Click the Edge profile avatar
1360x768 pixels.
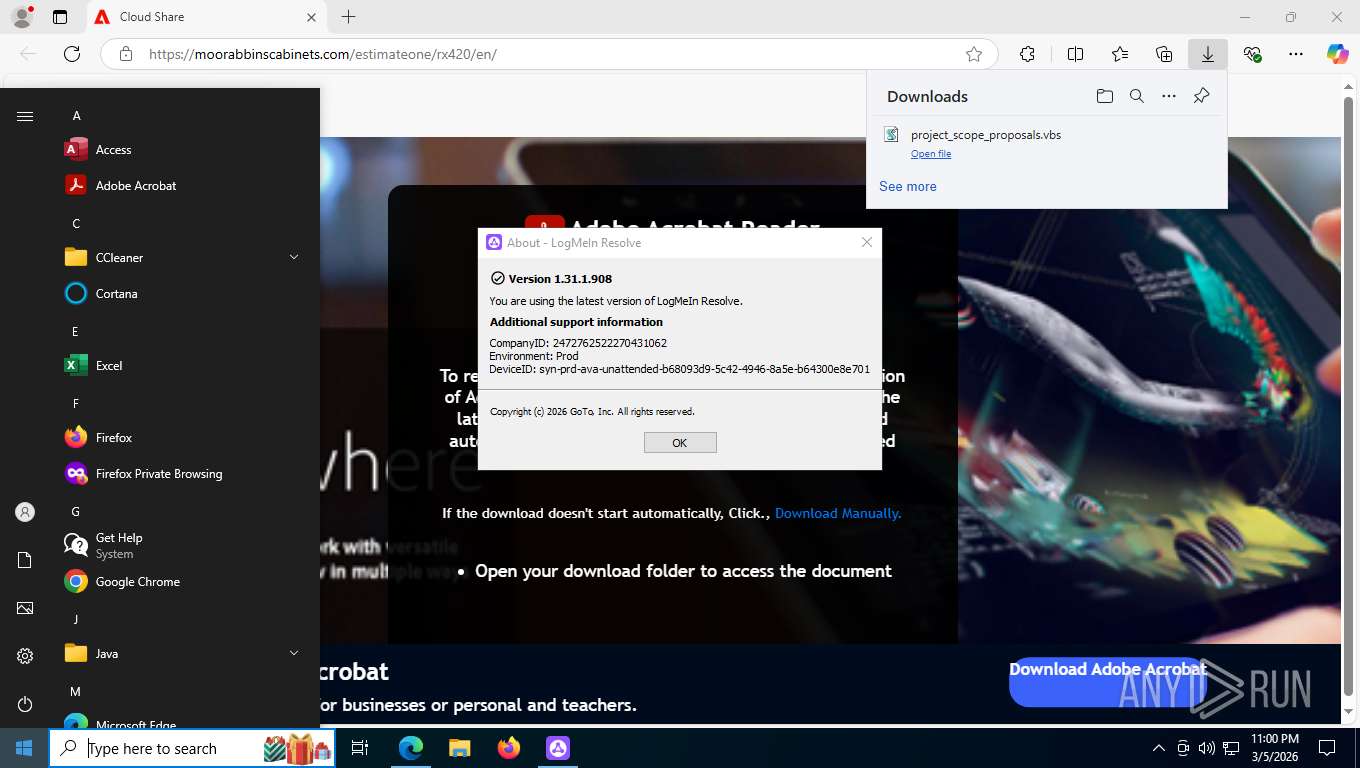pyautogui.click(x=22, y=17)
